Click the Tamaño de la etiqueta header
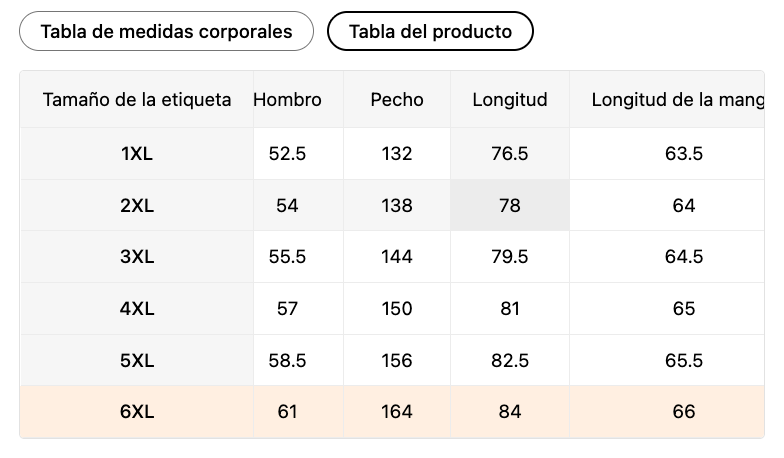 click(137, 99)
